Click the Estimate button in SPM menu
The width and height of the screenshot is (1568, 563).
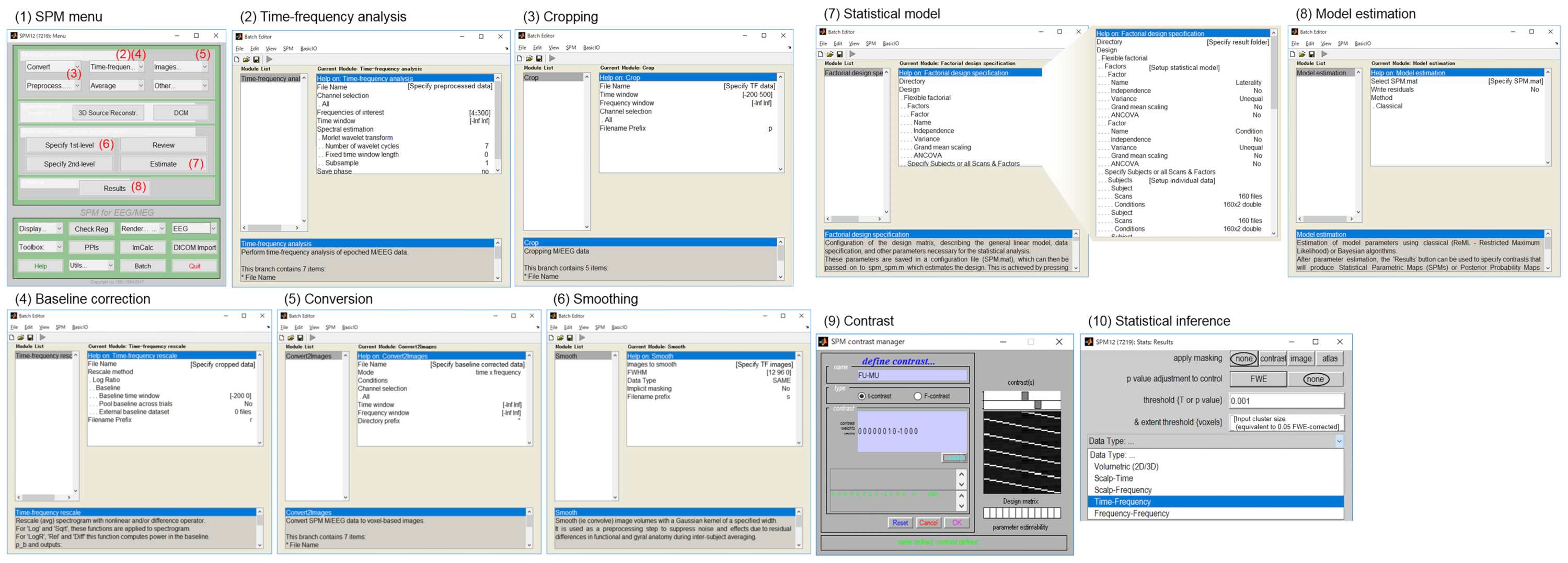coord(163,164)
